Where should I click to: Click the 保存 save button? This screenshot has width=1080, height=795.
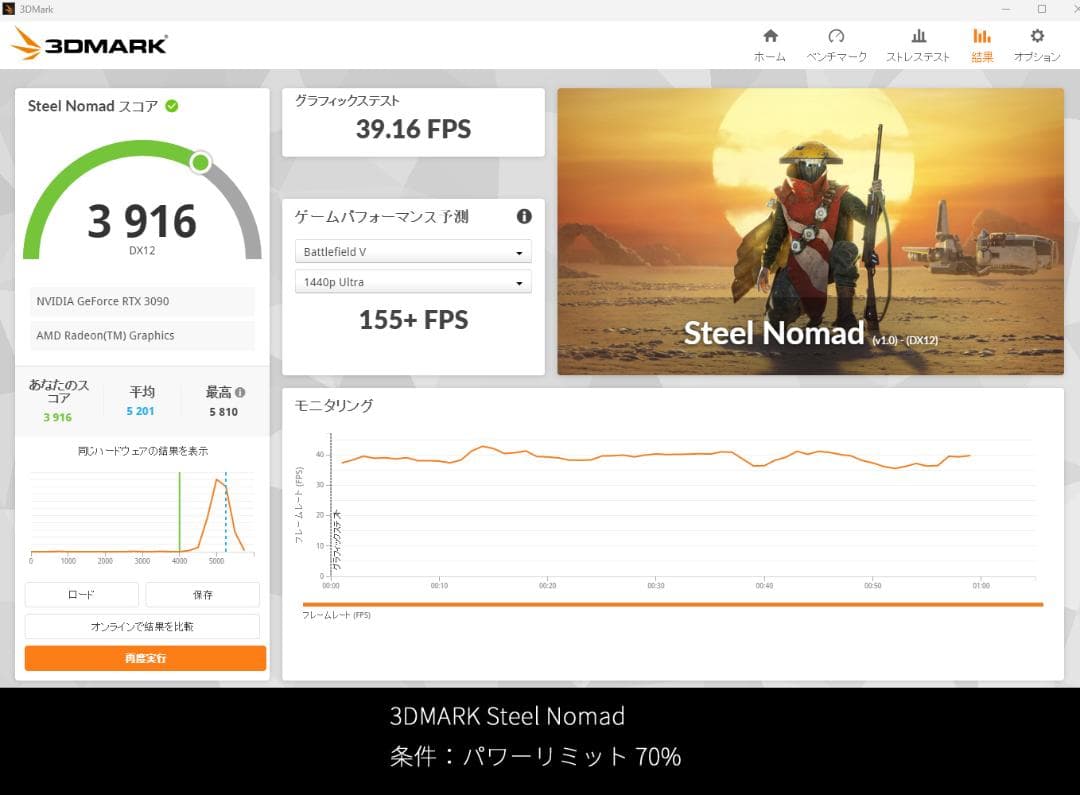(202, 594)
